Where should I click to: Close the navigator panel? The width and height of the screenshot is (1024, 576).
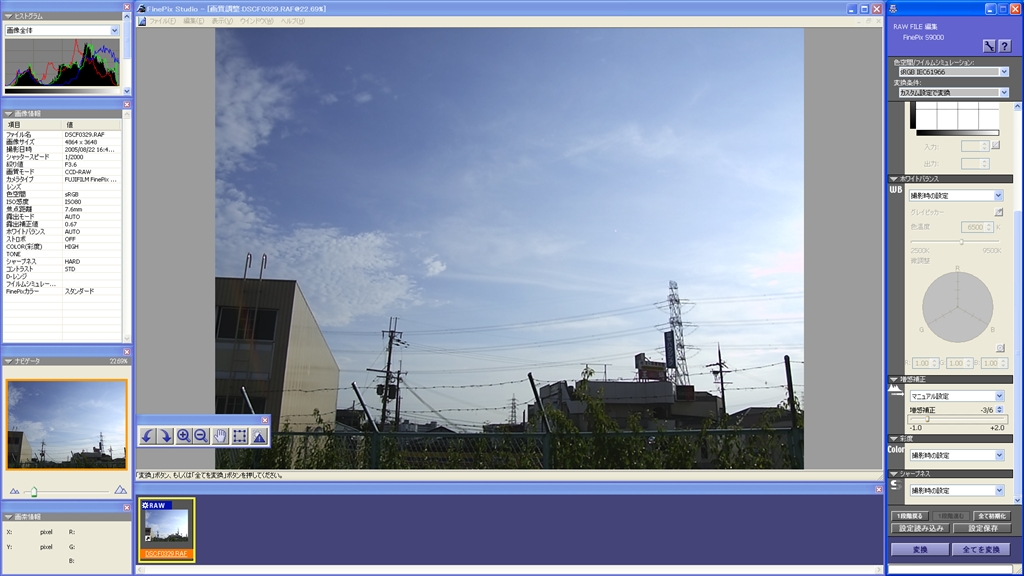127,352
